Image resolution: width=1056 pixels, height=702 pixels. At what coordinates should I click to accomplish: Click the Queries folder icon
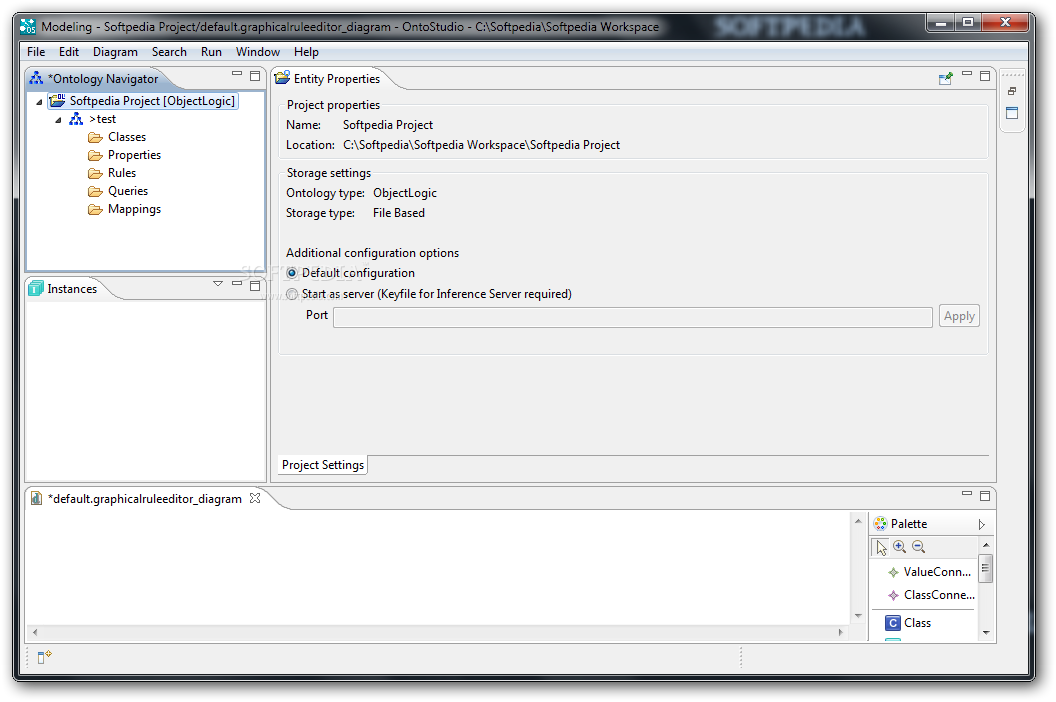click(95, 192)
